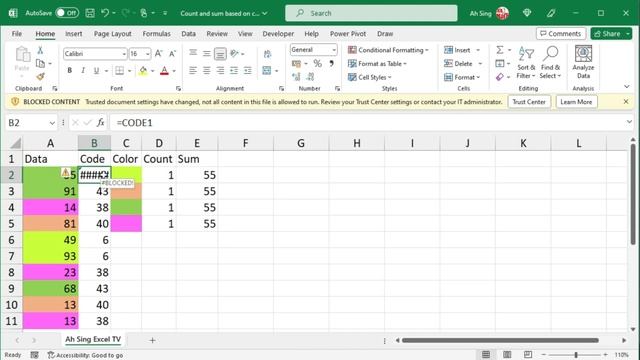Apply the red Font Color
The image size is (640, 360).
pyautogui.click(x=164, y=71)
